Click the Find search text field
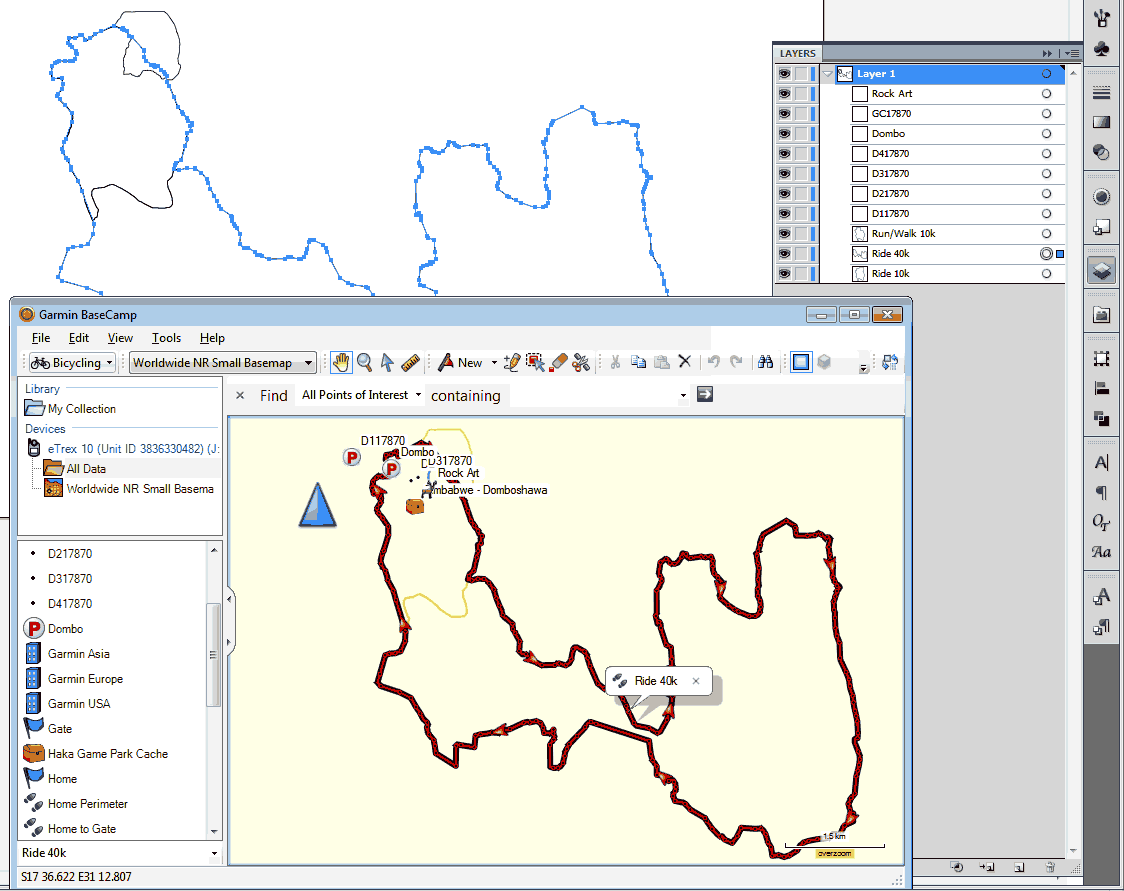Screen dimensions: 1124x891 pyautogui.click(x=594, y=395)
